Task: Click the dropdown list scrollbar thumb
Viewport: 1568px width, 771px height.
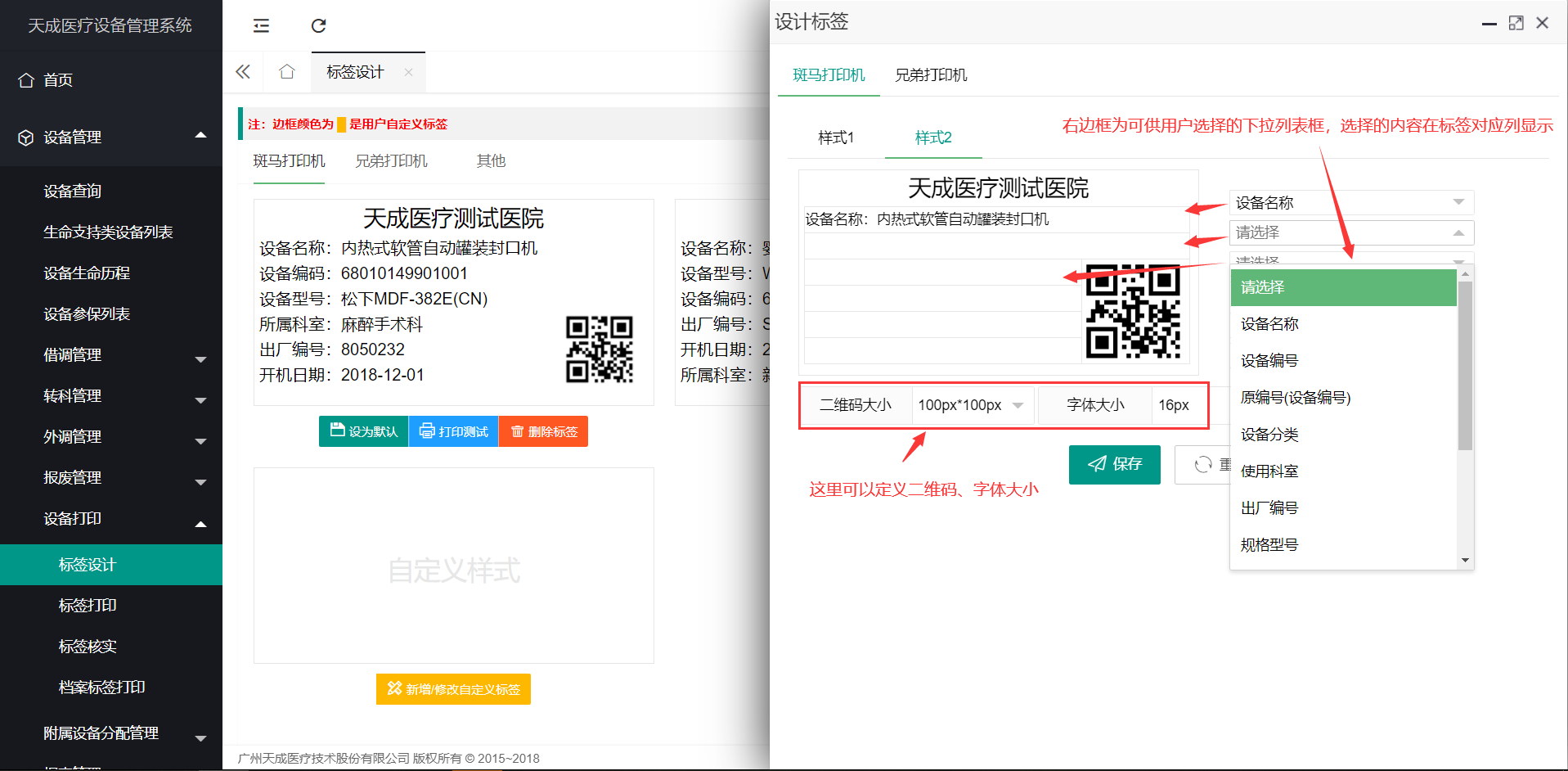Action: (x=1465, y=365)
